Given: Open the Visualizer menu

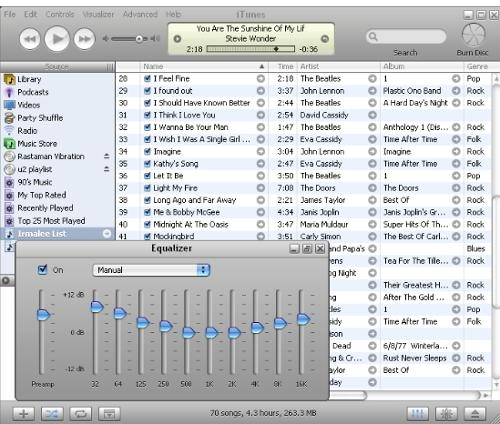Looking at the screenshot, I should (x=98, y=14).
